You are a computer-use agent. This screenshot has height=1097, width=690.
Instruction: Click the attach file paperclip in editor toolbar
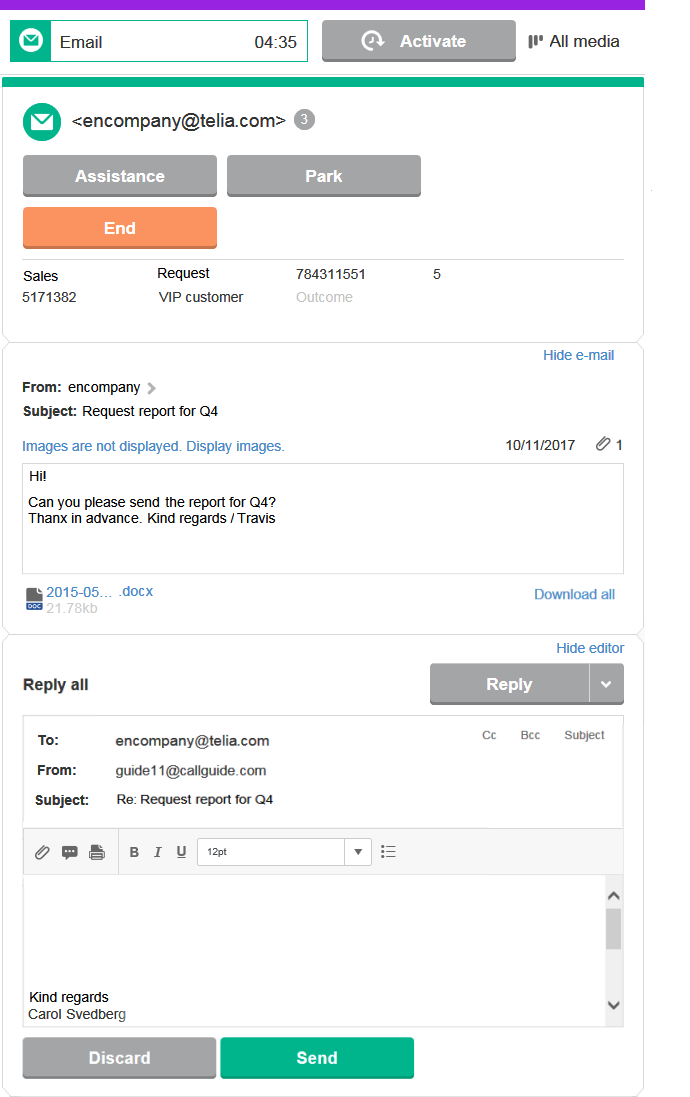click(x=42, y=853)
